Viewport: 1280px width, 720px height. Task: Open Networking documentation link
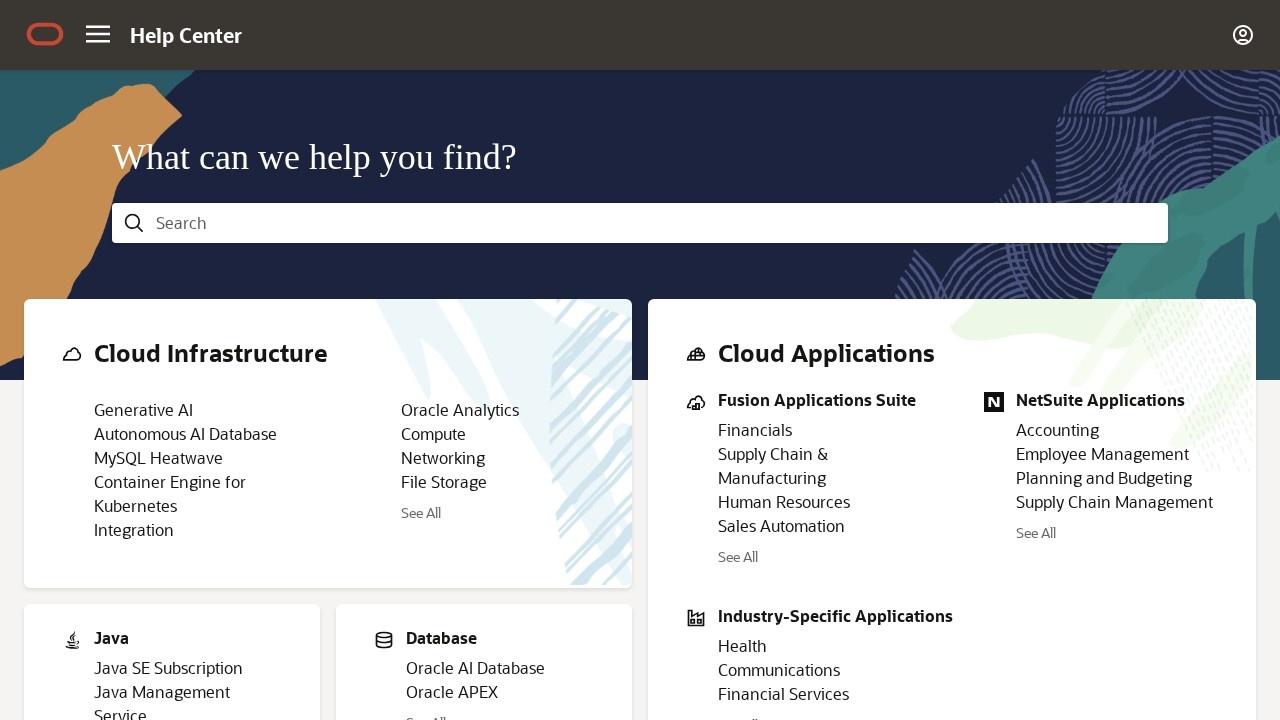tap(443, 458)
